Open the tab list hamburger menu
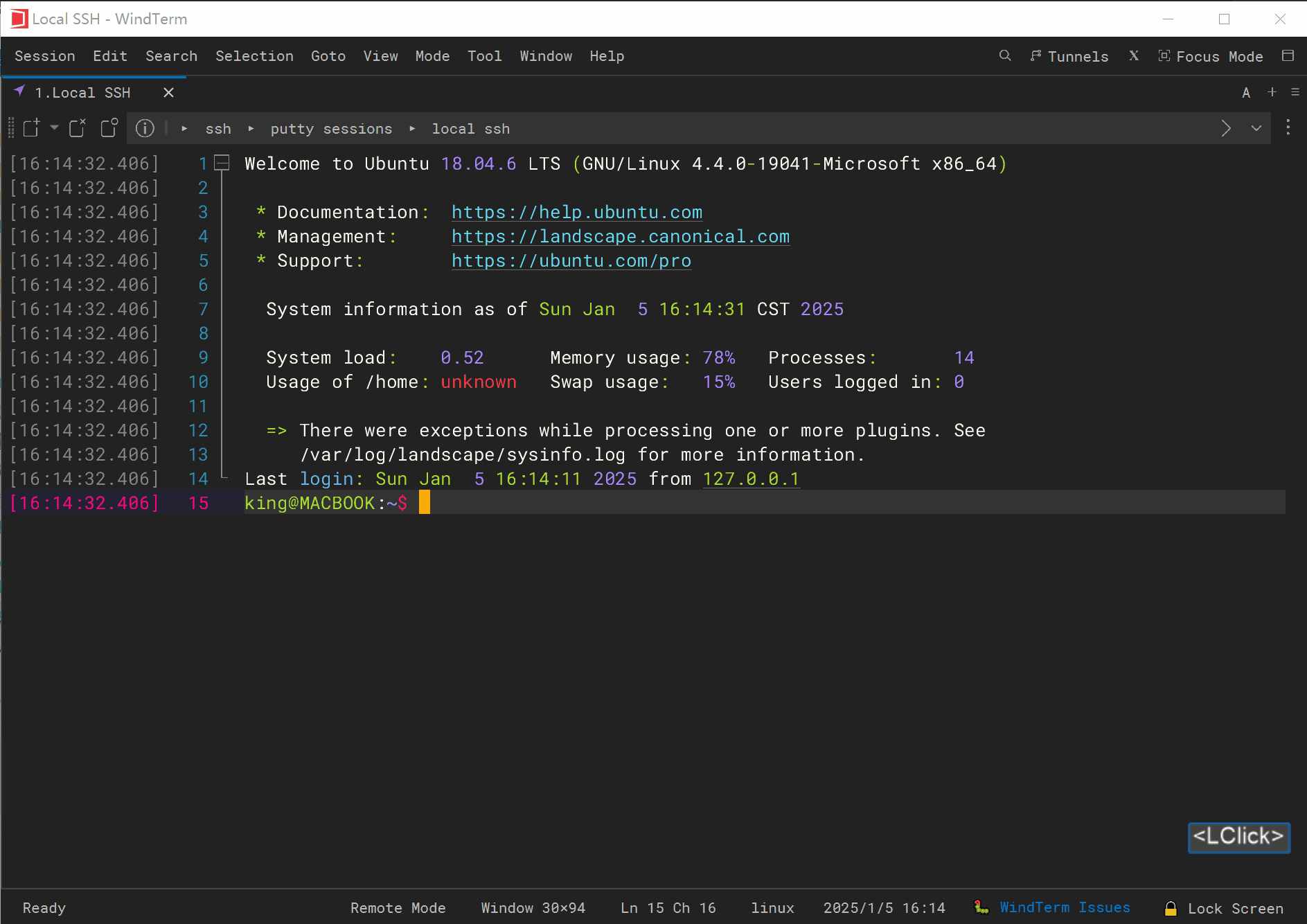1307x924 pixels. 1295,92
